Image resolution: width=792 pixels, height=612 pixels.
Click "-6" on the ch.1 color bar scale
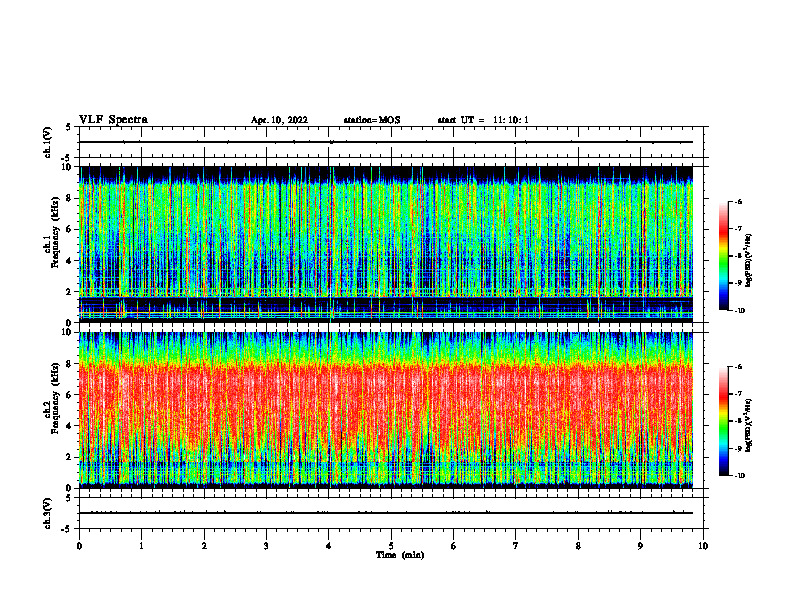pyautogui.click(x=739, y=202)
